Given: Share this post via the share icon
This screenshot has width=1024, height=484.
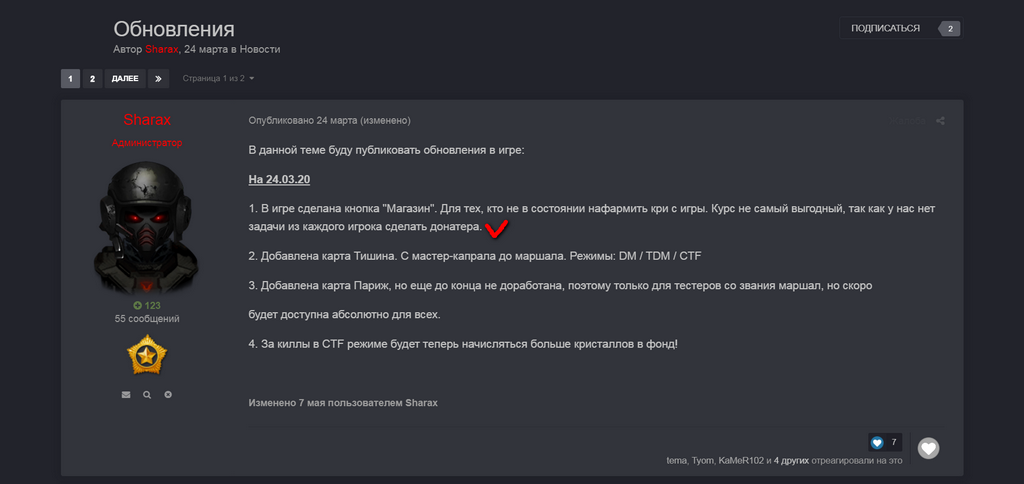Looking at the screenshot, I should [940, 121].
